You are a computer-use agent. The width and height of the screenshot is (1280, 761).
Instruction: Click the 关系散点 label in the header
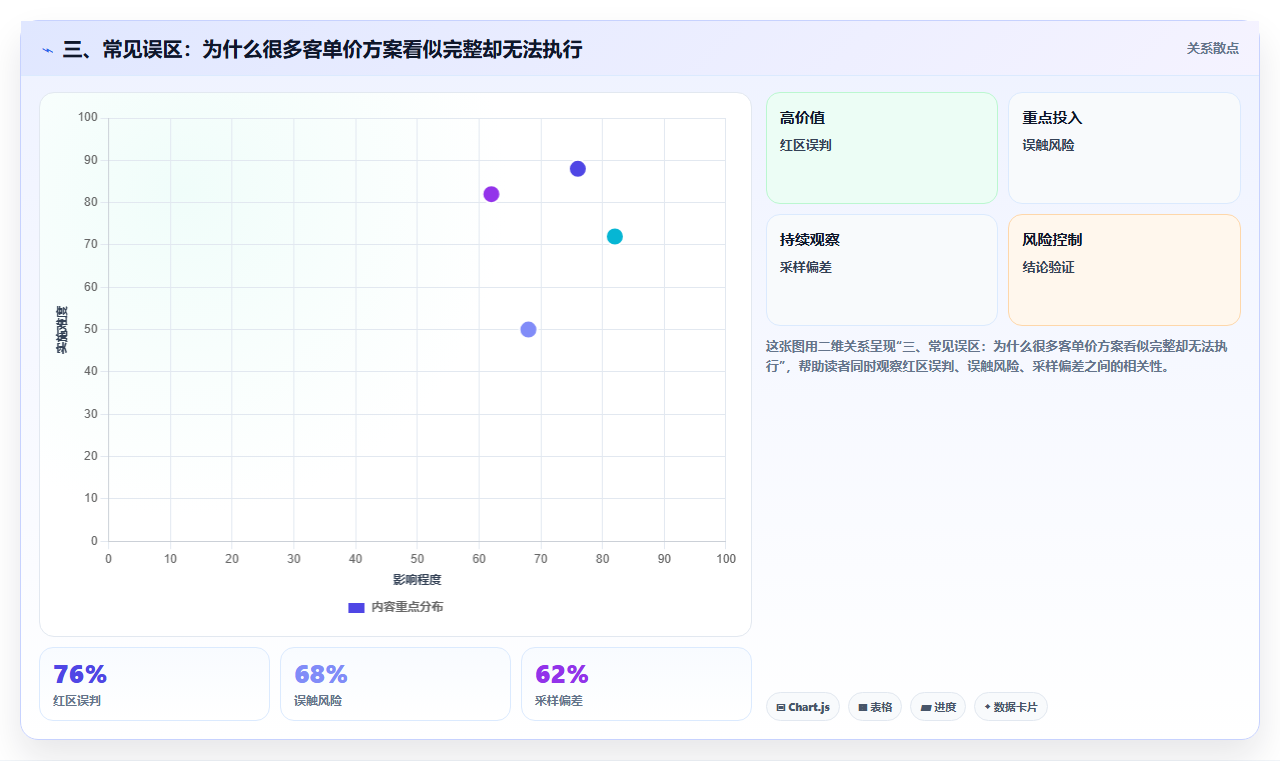1212,48
